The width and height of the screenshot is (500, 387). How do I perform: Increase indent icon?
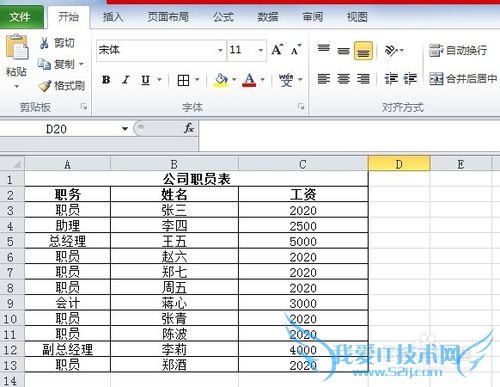tap(410, 79)
